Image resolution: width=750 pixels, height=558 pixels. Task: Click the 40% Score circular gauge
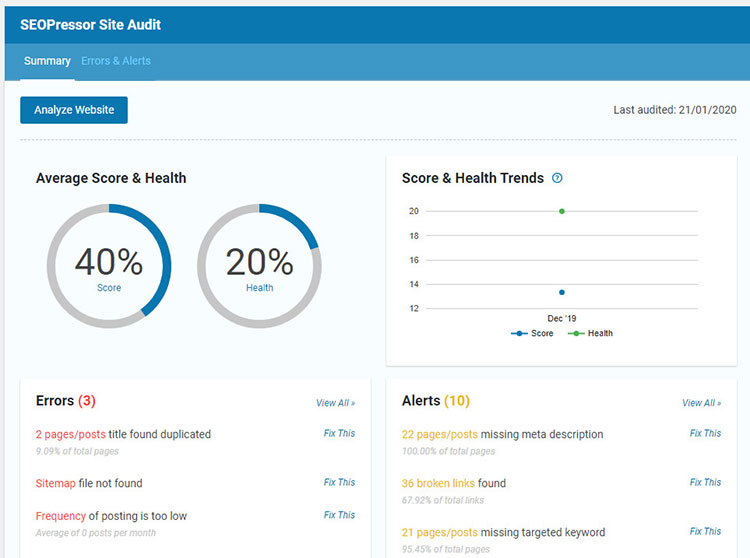[109, 266]
